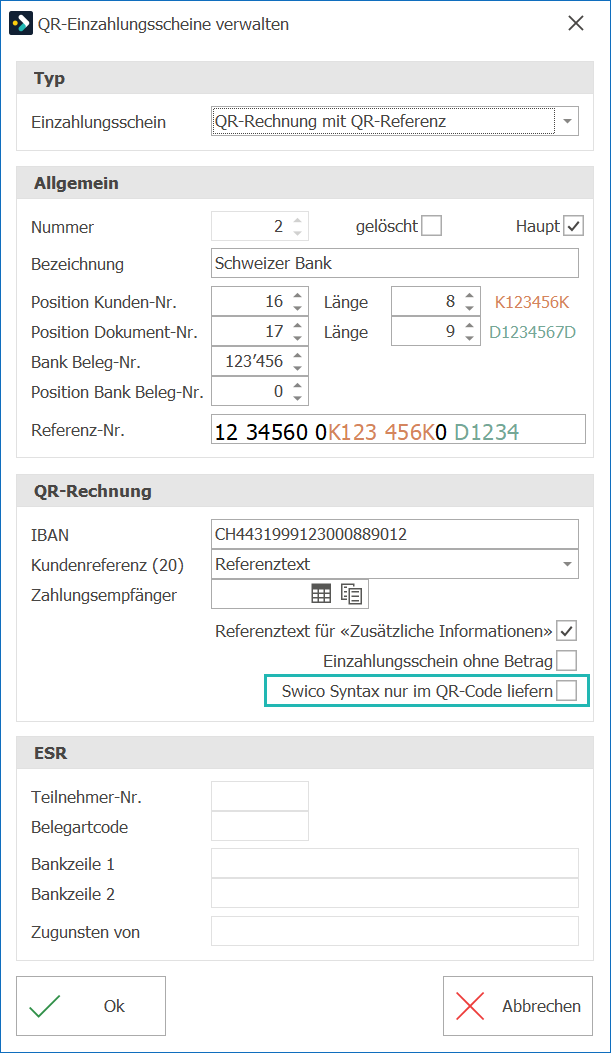611x1053 pixels.
Task: Uncheck the Haupt checkbox
Action: 573,226
